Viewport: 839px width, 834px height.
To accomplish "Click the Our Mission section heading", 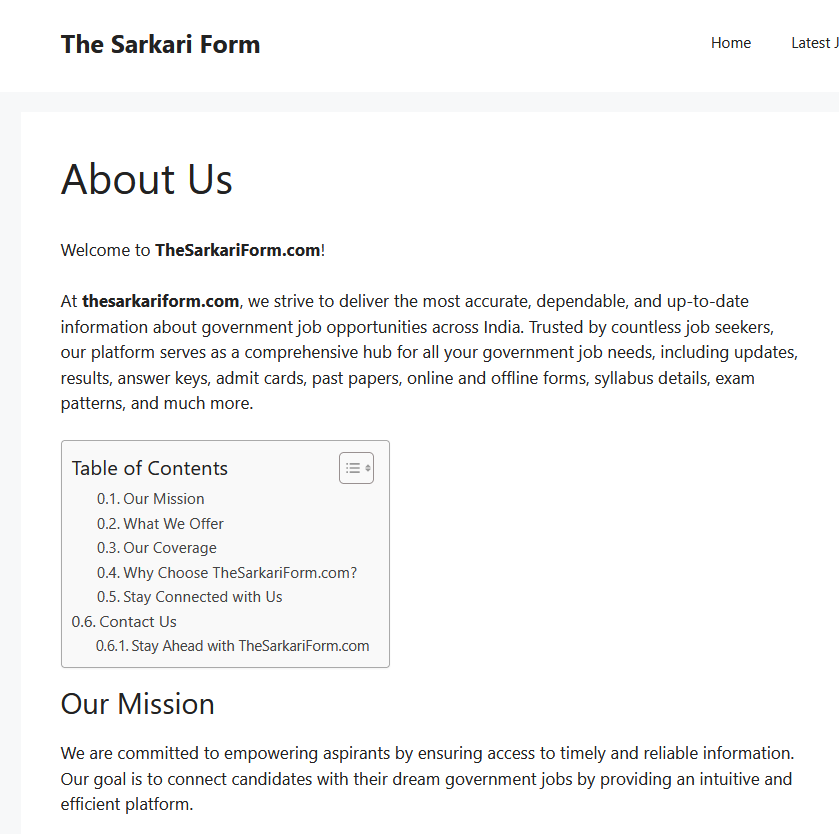I will tap(138, 703).
